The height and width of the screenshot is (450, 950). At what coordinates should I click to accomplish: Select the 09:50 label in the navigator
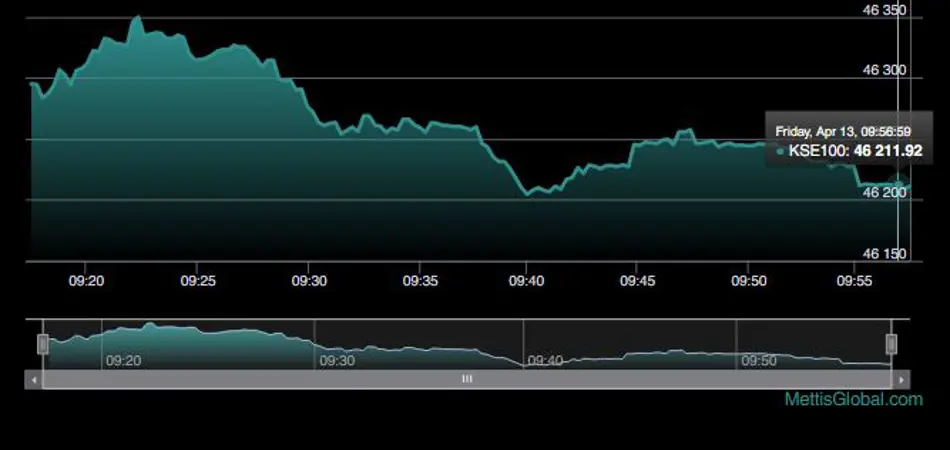(758, 360)
